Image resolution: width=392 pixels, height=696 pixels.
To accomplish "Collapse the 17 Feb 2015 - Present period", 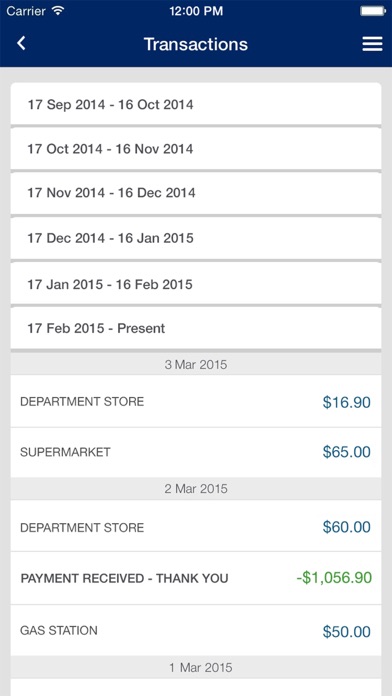I will [x=196, y=328].
